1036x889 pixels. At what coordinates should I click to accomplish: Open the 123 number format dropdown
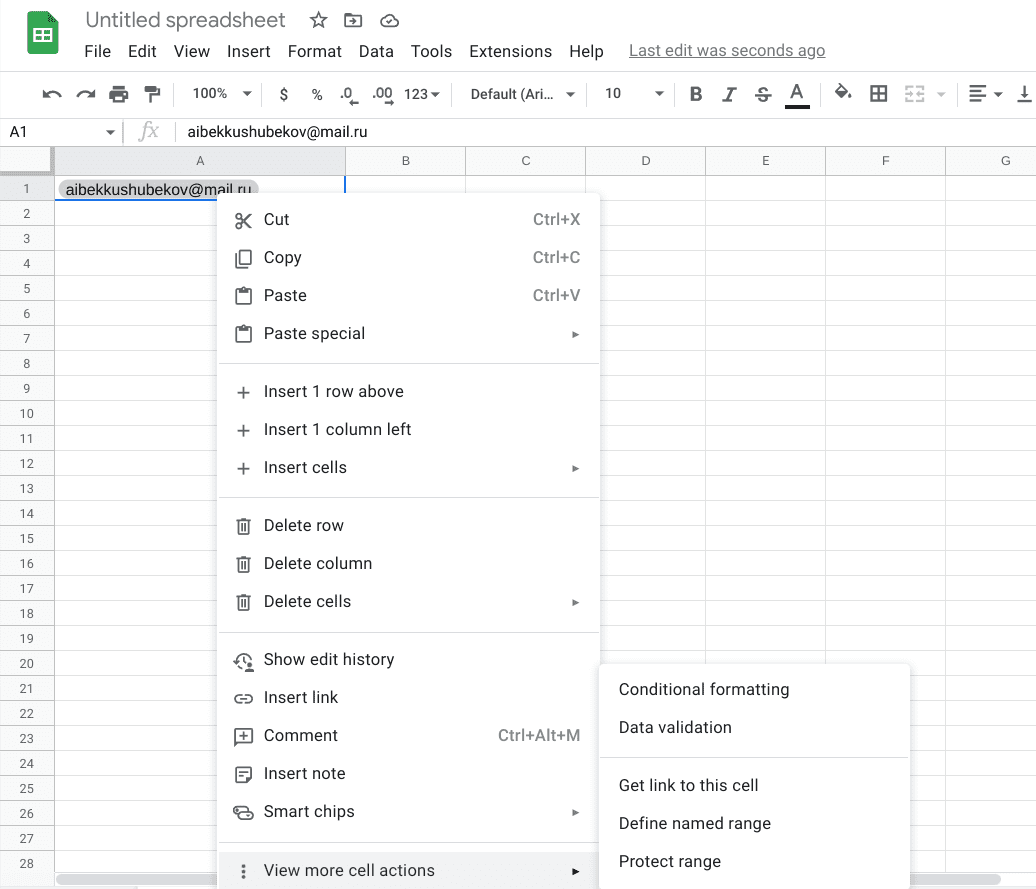click(x=422, y=94)
